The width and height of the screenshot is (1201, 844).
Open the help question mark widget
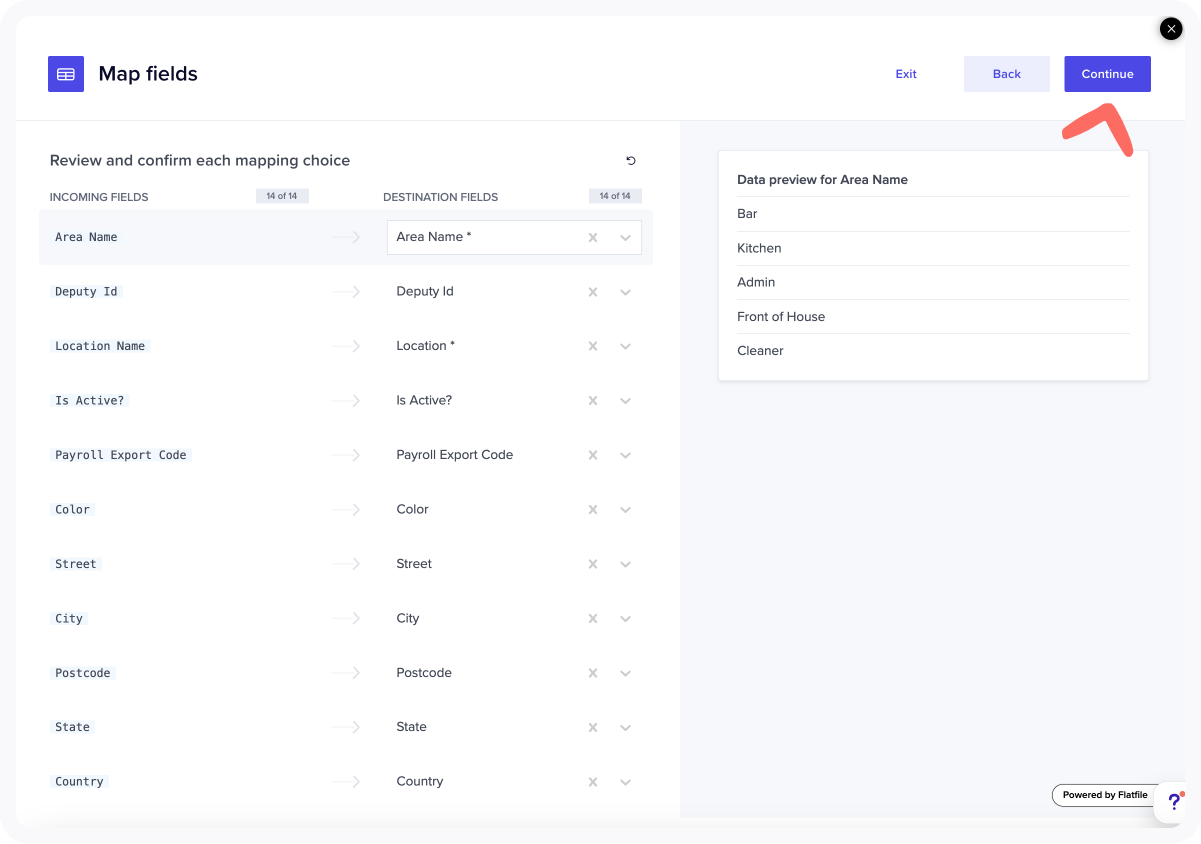1173,802
